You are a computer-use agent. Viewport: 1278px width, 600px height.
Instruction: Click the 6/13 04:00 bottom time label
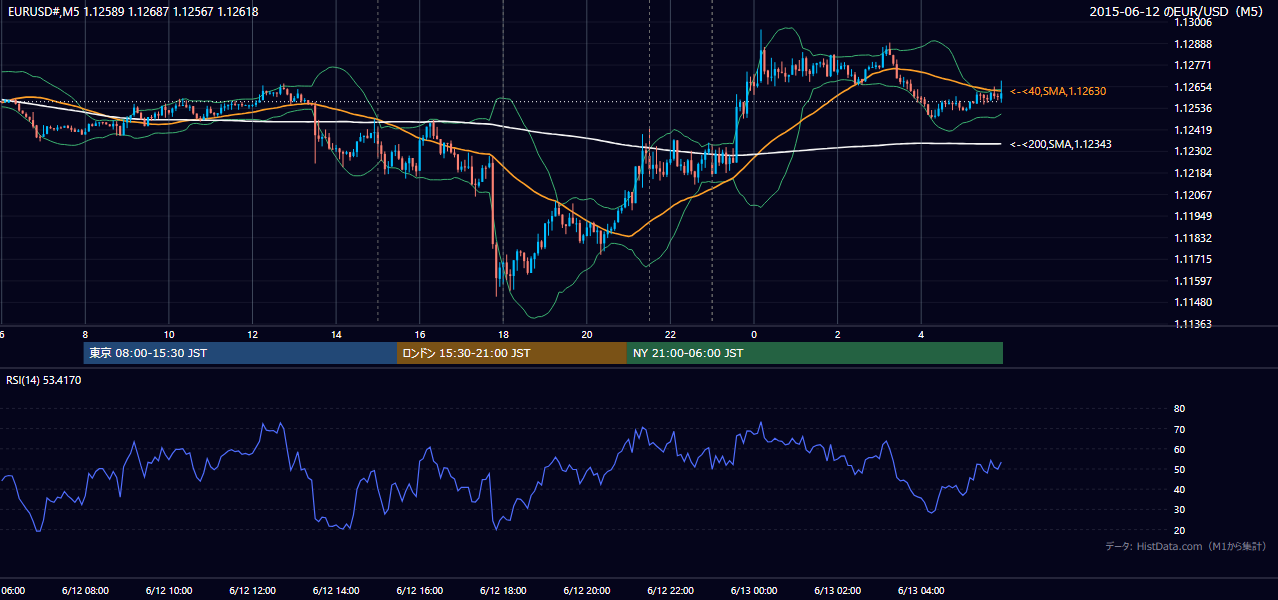[x=922, y=590]
